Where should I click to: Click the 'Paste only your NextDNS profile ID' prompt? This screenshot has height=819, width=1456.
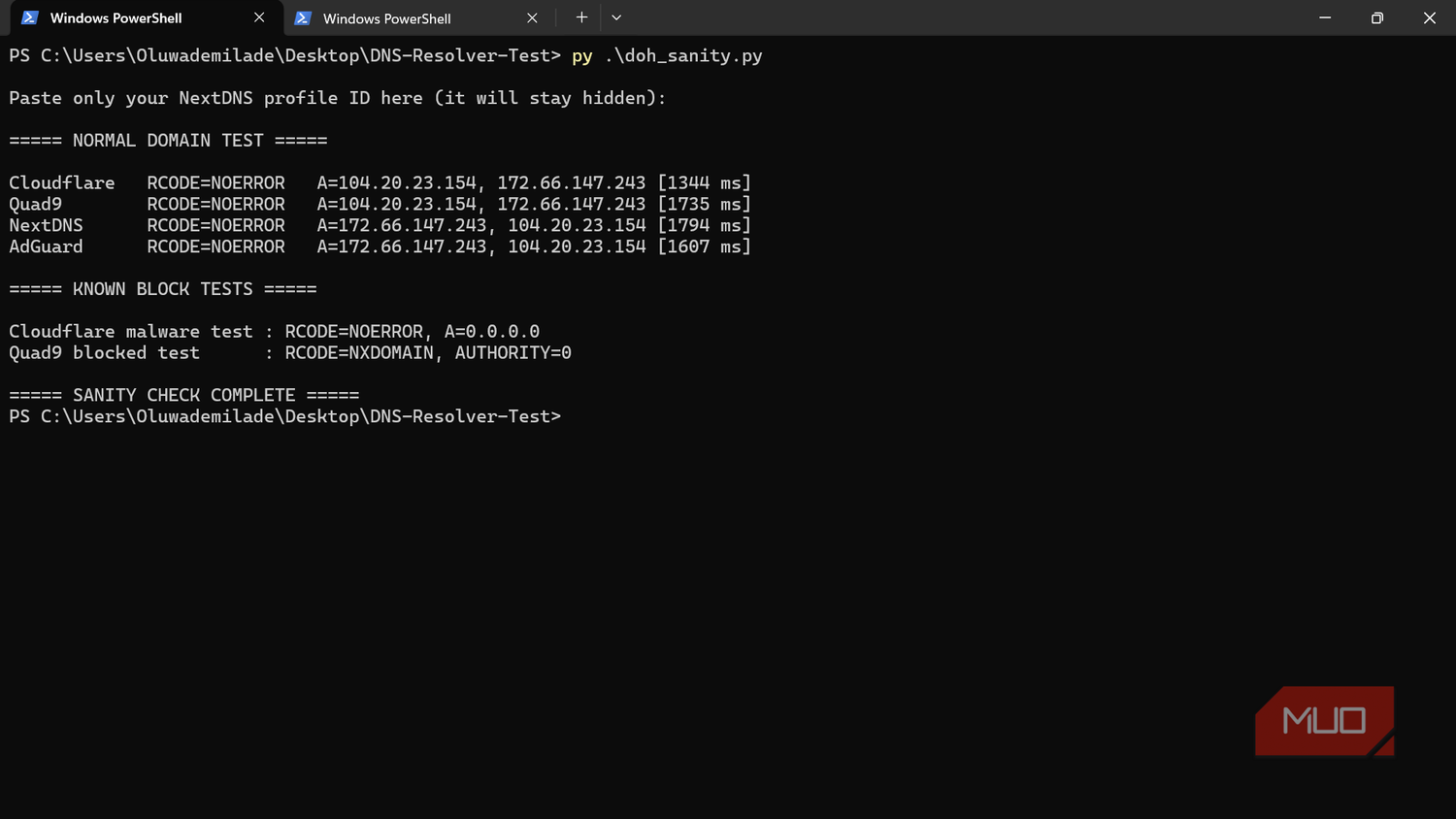click(x=338, y=98)
